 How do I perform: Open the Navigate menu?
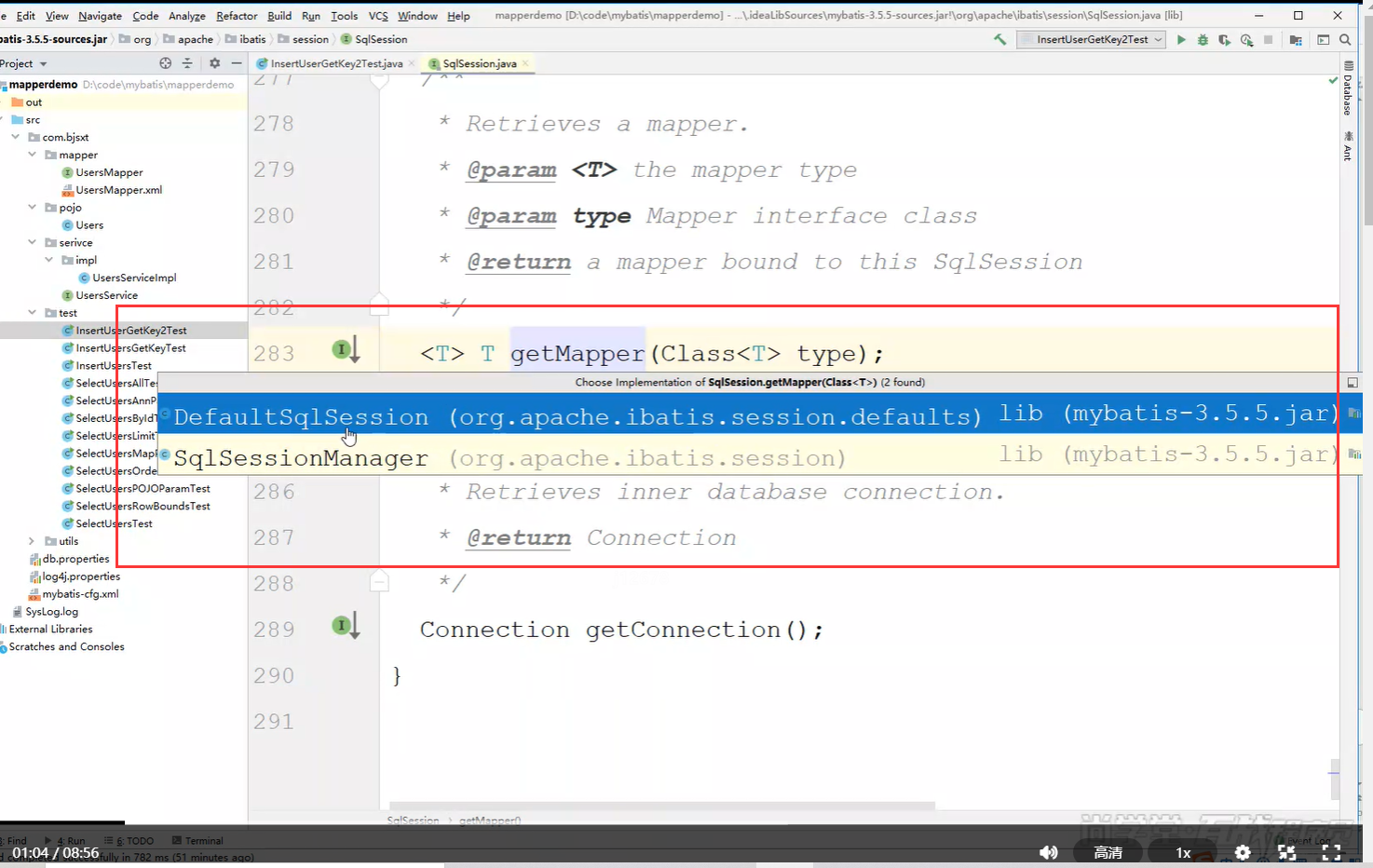(100, 16)
